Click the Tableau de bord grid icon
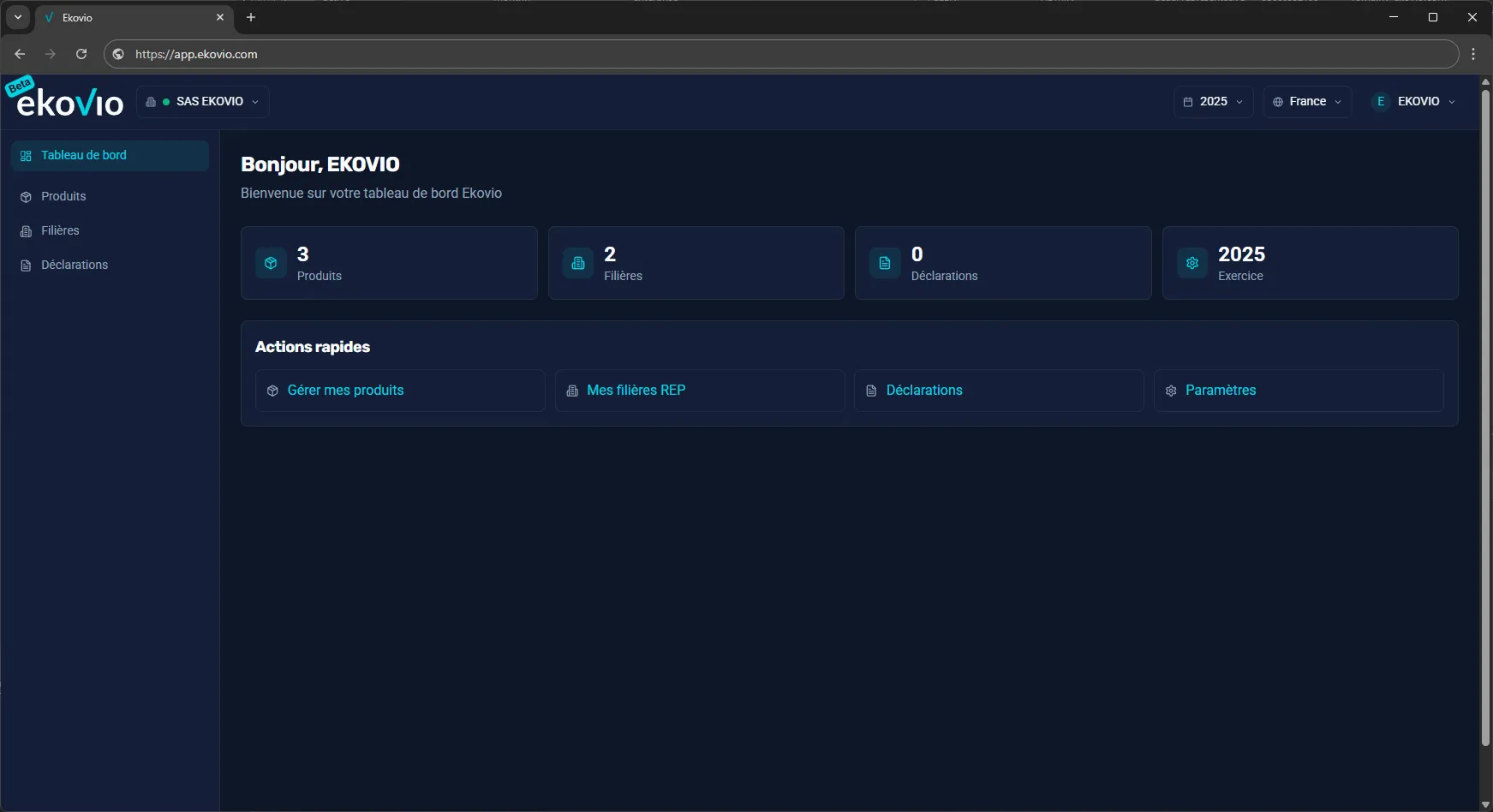 tap(26, 156)
